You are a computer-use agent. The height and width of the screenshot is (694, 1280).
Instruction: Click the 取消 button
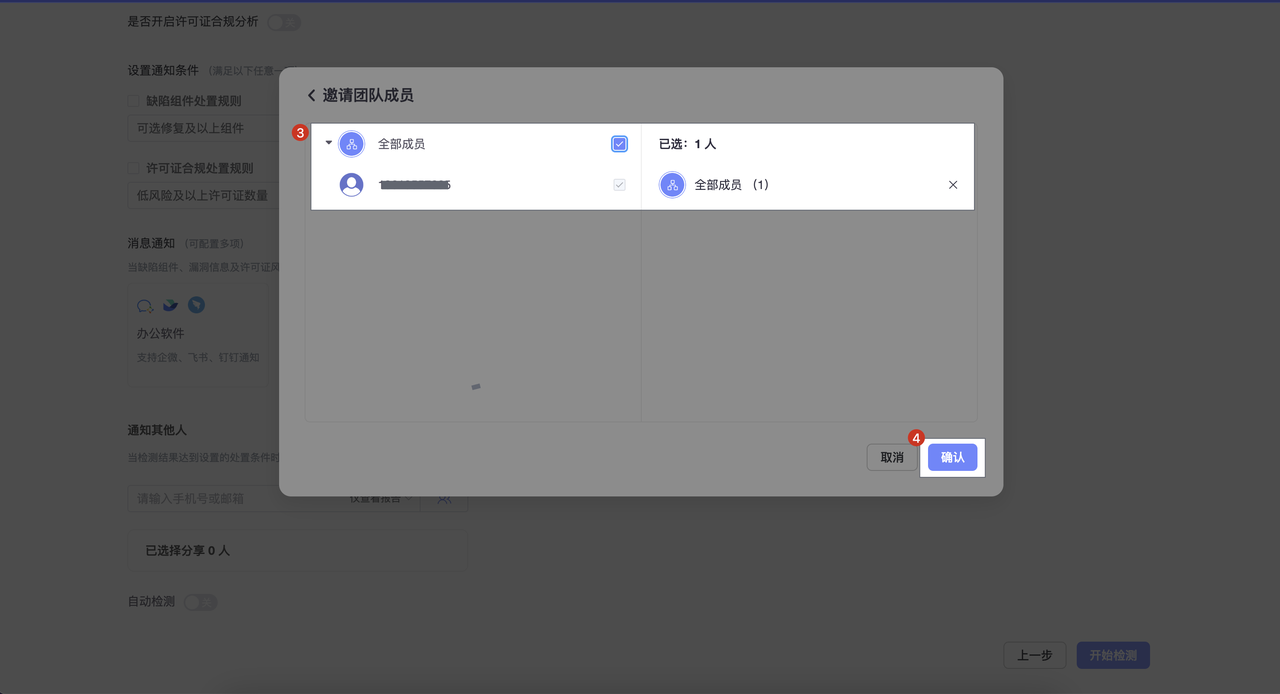(891, 457)
